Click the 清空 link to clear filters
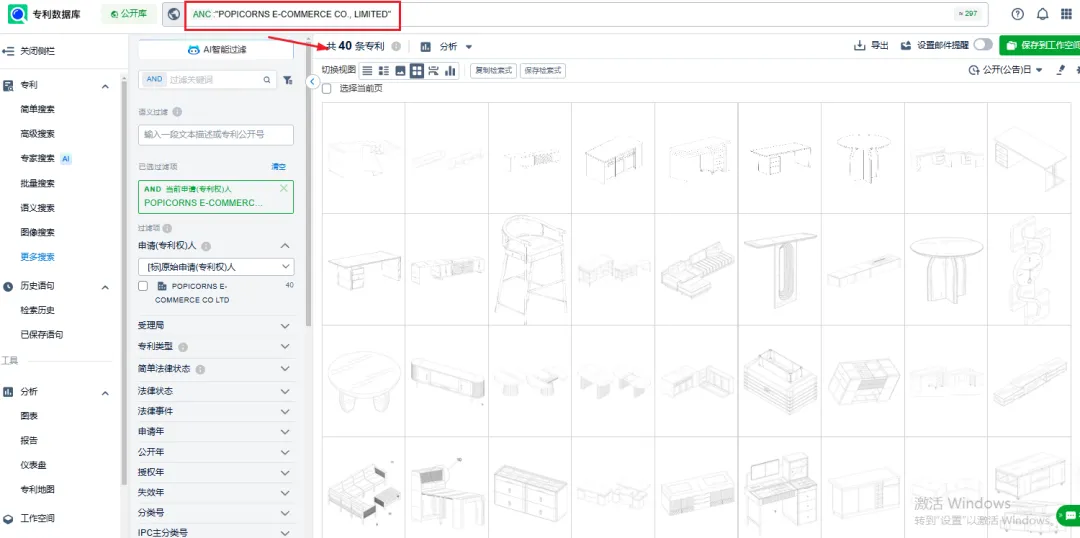This screenshot has height=538, width=1080. point(278,167)
